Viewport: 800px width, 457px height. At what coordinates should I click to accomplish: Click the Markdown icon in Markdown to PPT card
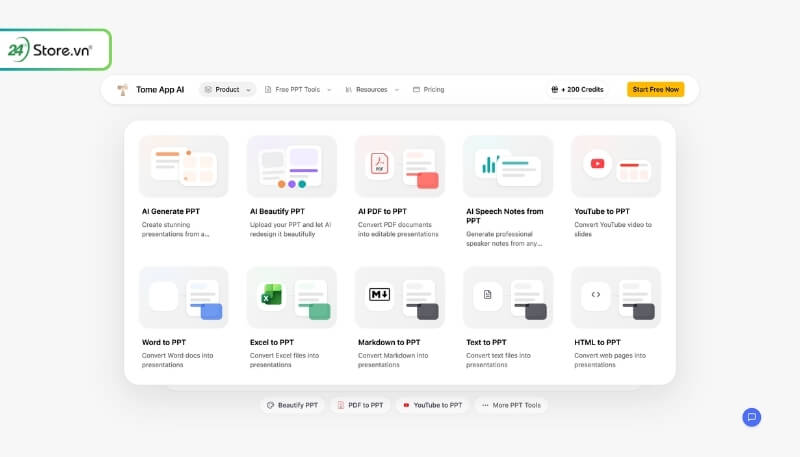pyautogui.click(x=379, y=294)
